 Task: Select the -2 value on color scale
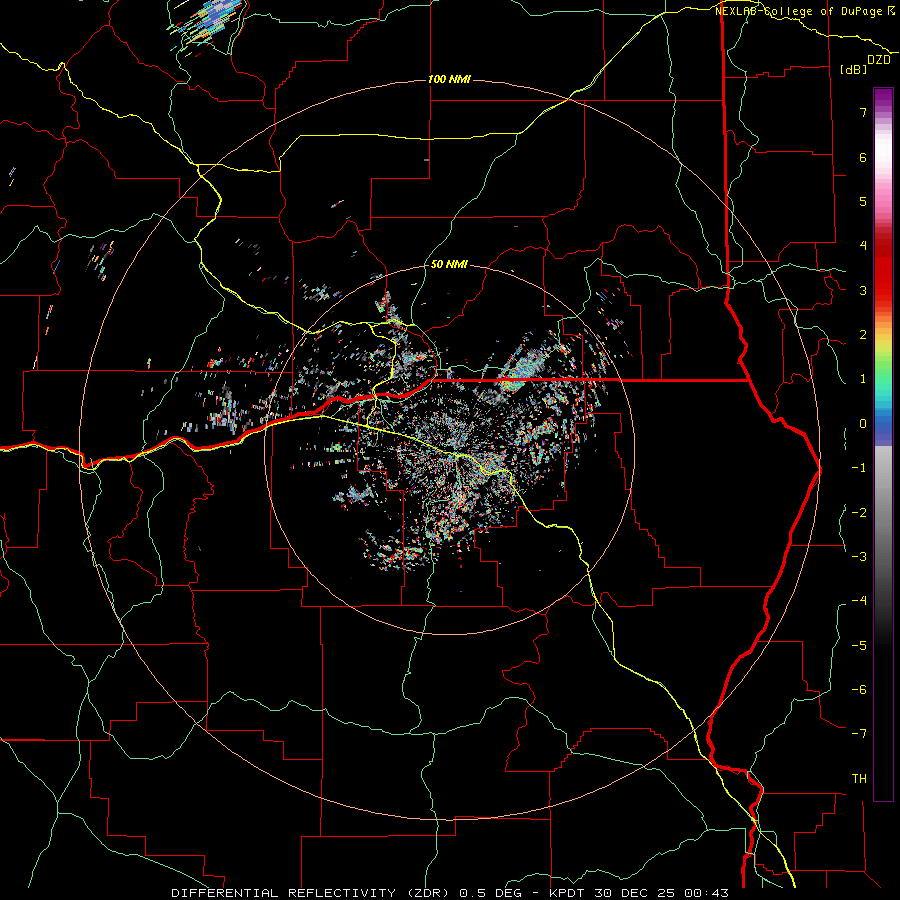coord(859,513)
